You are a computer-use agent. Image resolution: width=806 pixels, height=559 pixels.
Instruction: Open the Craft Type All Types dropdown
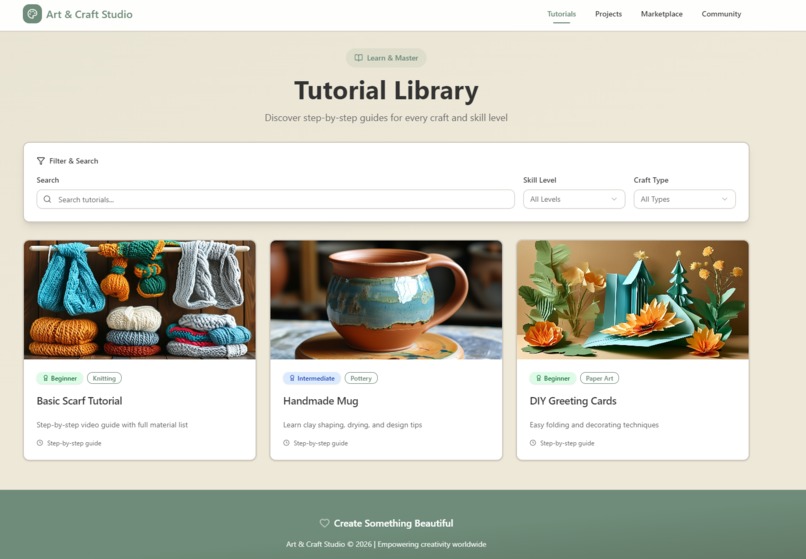(685, 199)
